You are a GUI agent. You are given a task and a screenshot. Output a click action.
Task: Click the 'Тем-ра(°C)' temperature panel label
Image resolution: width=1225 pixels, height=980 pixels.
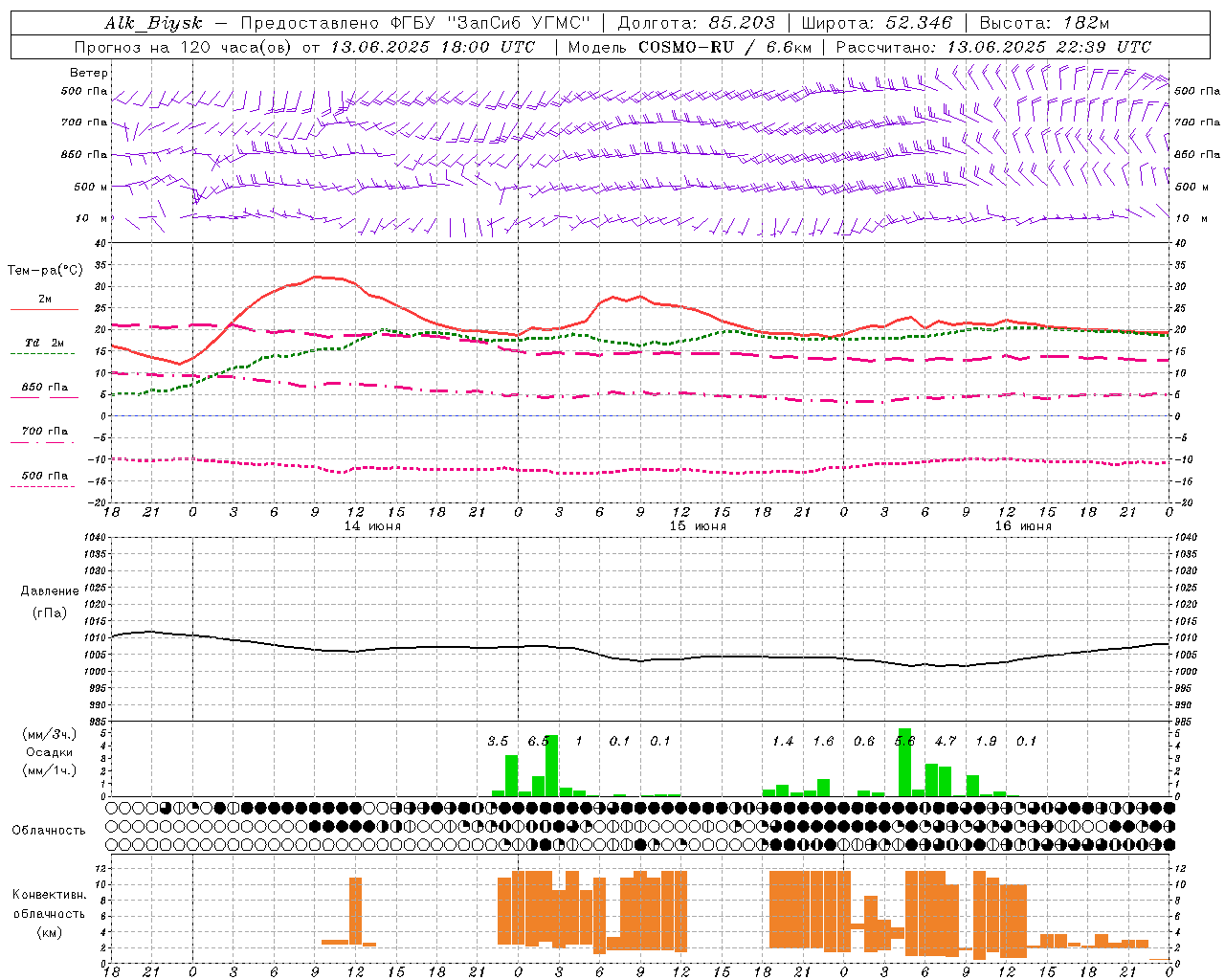(45, 271)
